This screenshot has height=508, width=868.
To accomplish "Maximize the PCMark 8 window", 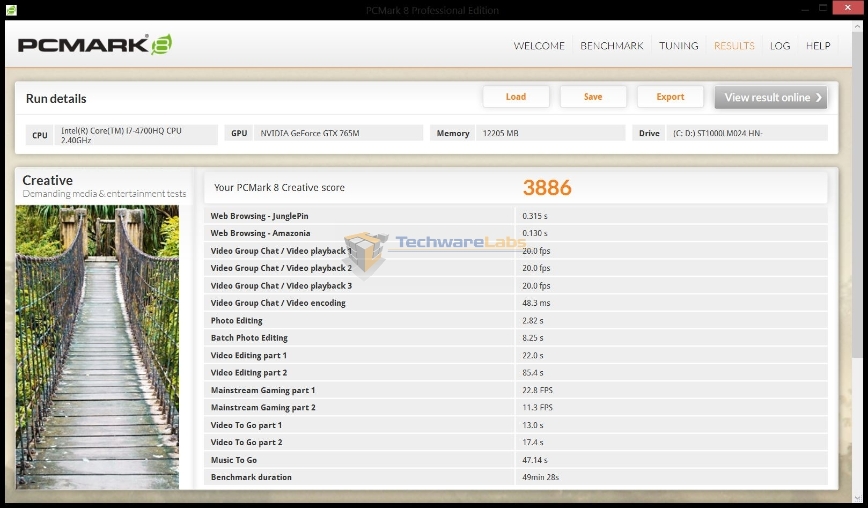I will (823, 8).
